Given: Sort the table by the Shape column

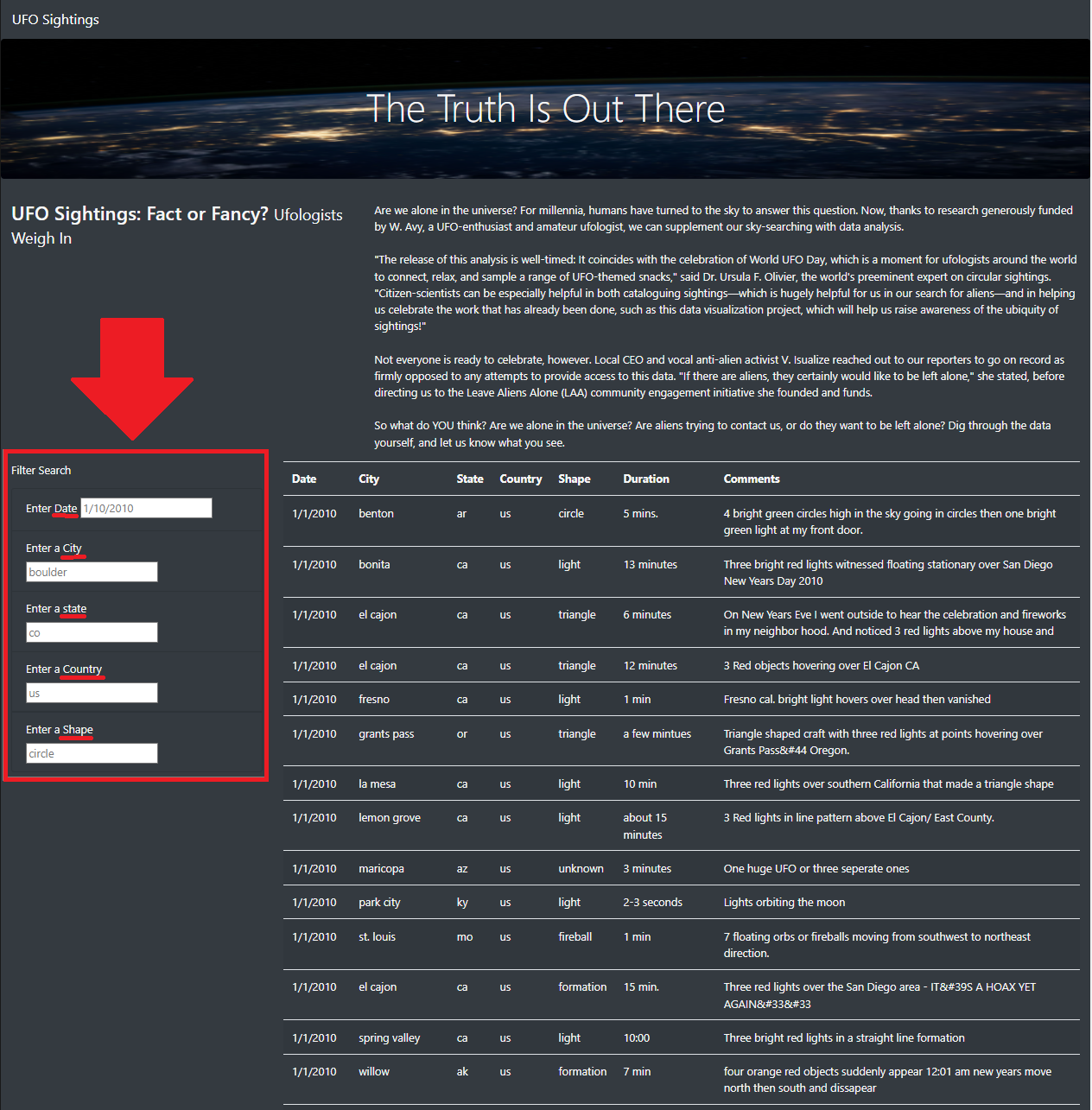Looking at the screenshot, I should 575,479.
